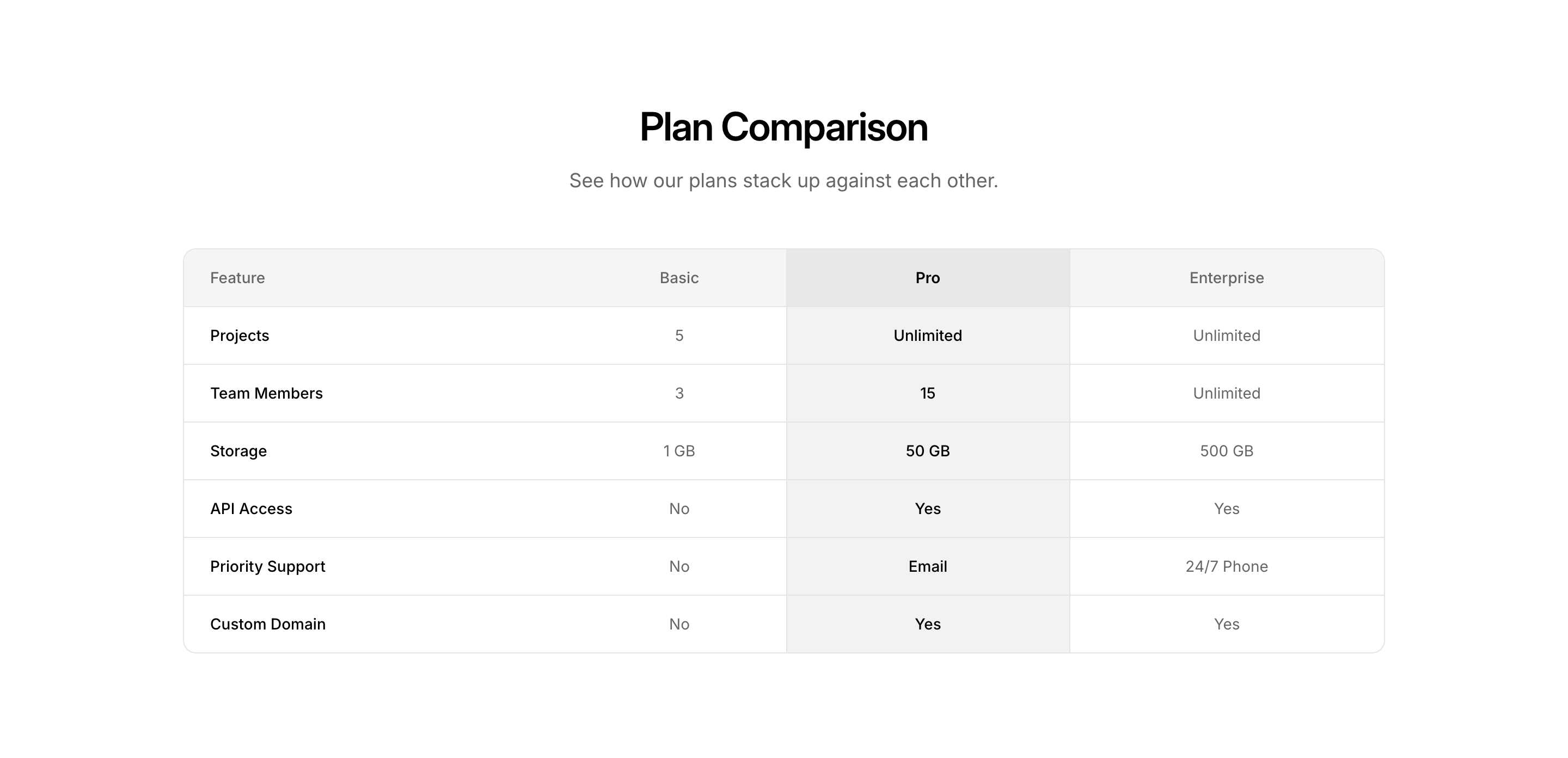Select the Pro plan's 15 team members cell
The height and width of the screenshot is (758, 1568).
coord(927,393)
